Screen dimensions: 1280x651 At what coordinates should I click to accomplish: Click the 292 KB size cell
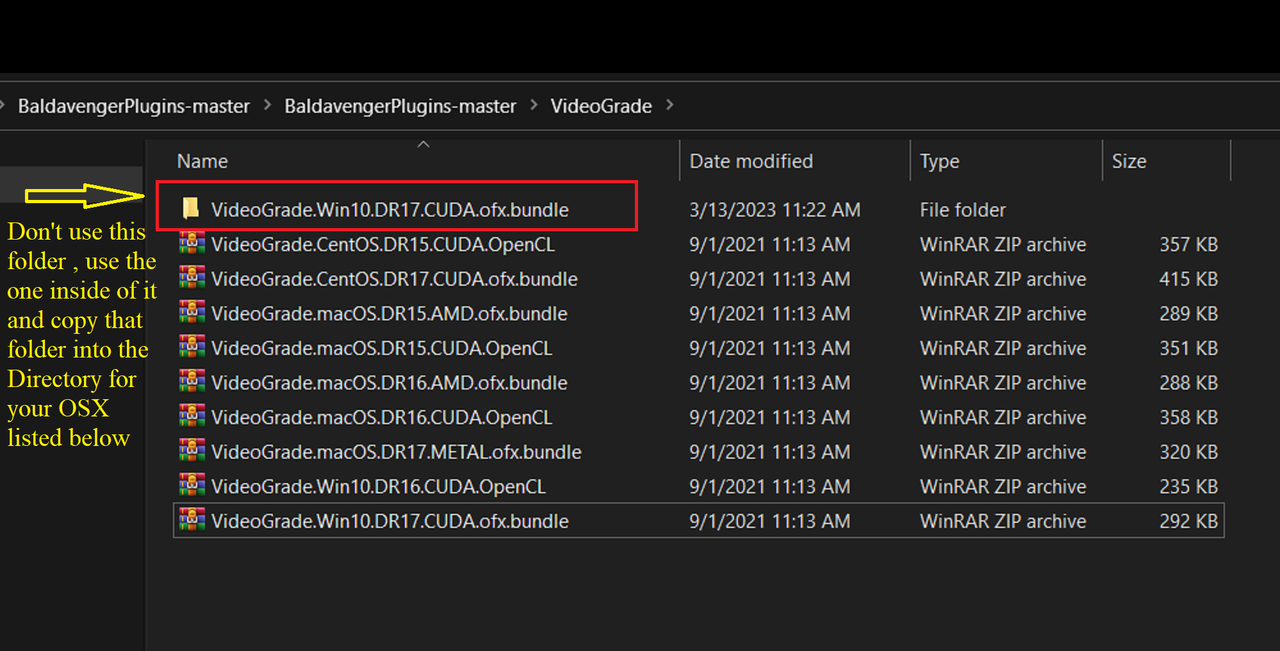[x=1188, y=521]
